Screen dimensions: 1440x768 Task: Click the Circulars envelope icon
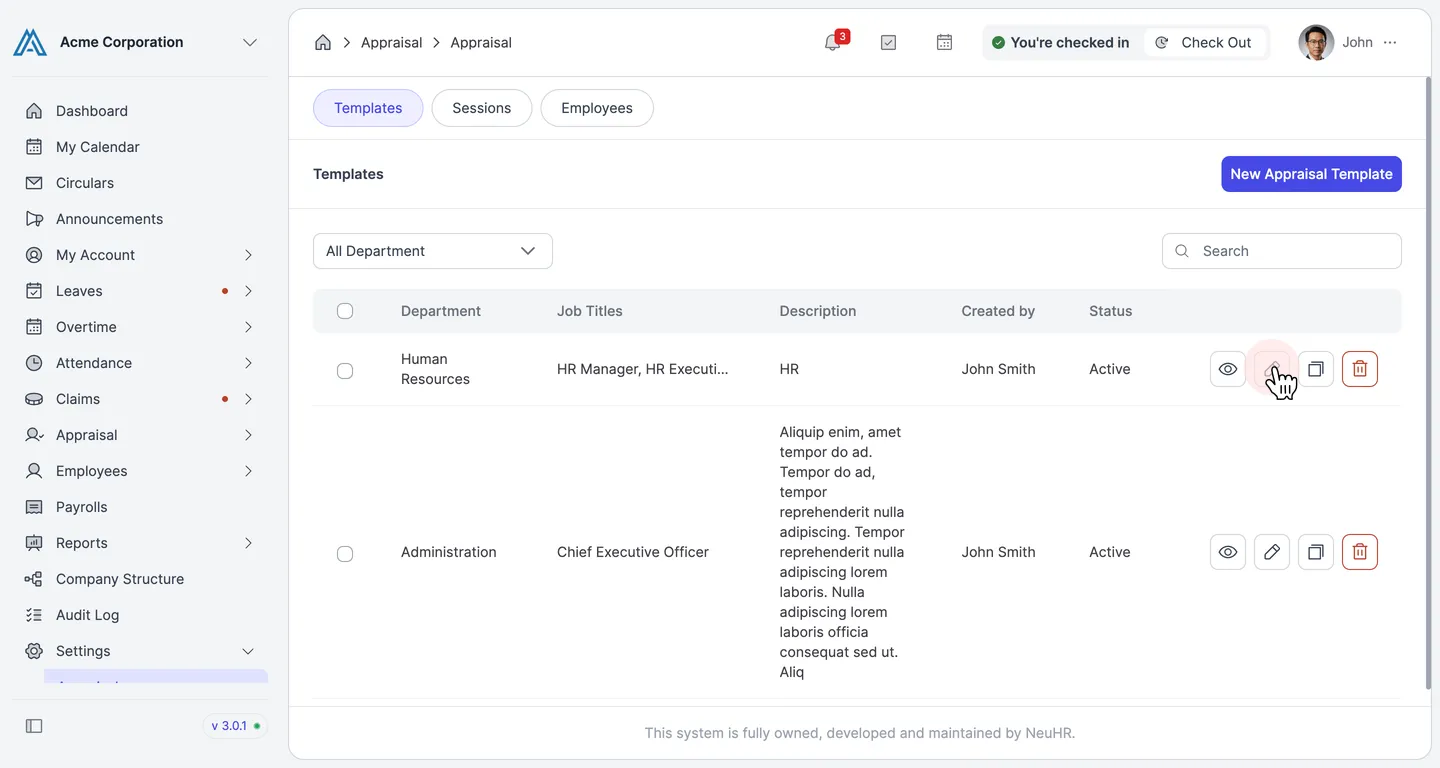point(34,183)
